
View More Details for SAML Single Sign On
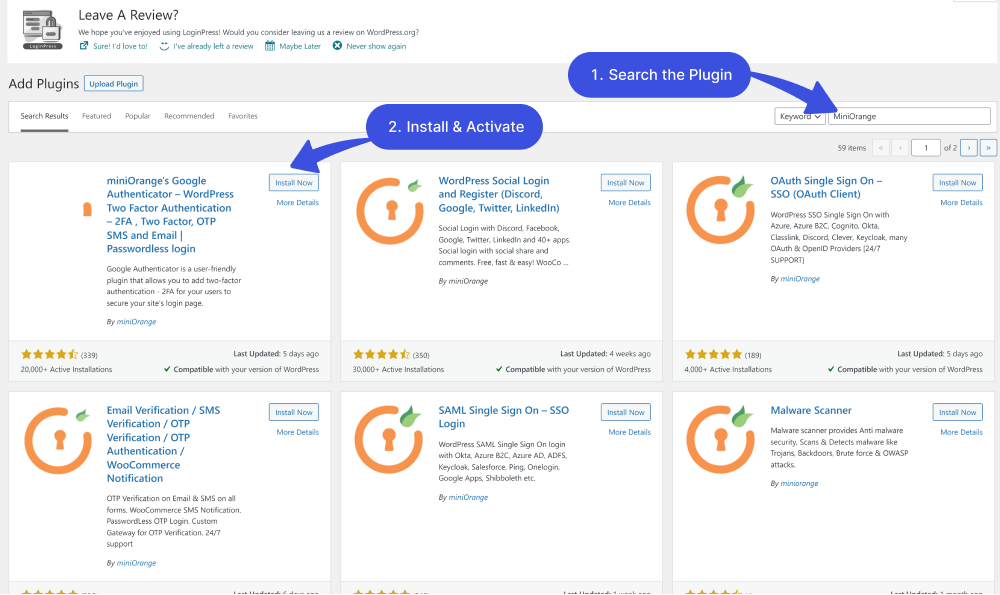pyautogui.click(x=629, y=432)
